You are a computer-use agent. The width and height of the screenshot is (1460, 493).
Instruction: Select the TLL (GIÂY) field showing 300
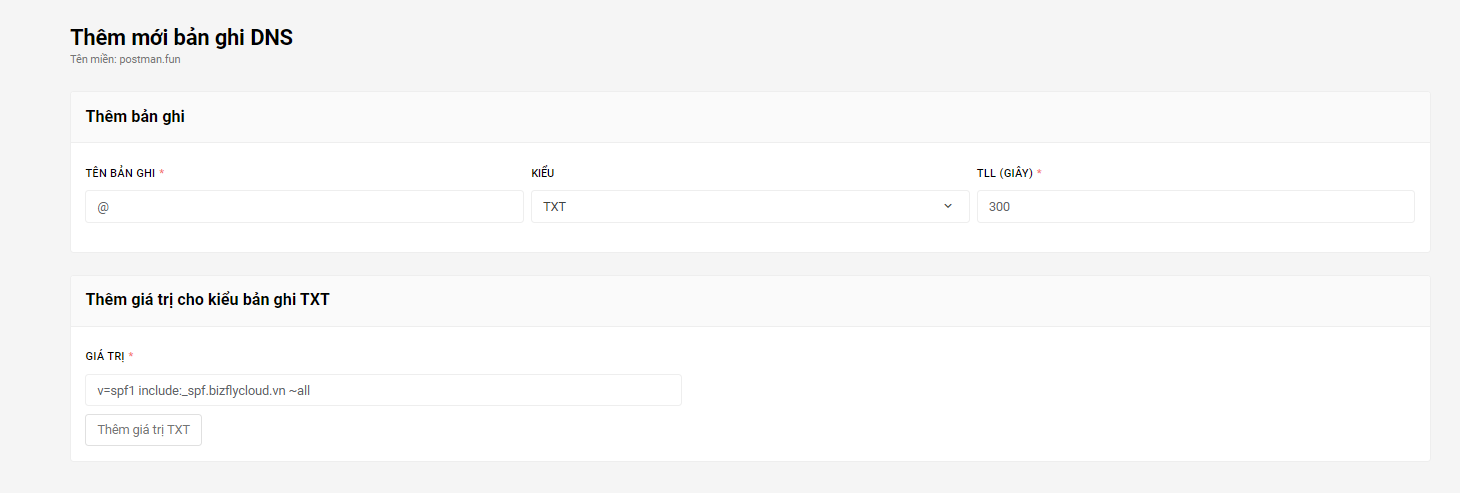coord(1195,206)
